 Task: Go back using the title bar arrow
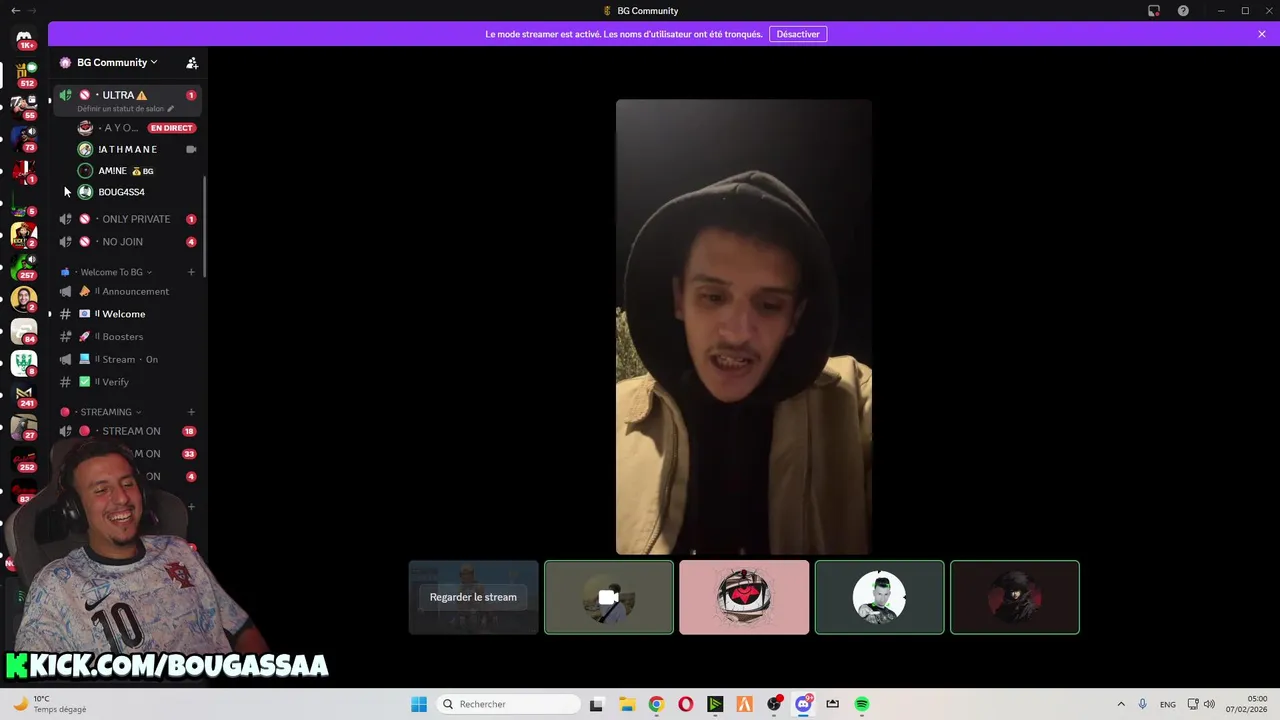[15, 11]
